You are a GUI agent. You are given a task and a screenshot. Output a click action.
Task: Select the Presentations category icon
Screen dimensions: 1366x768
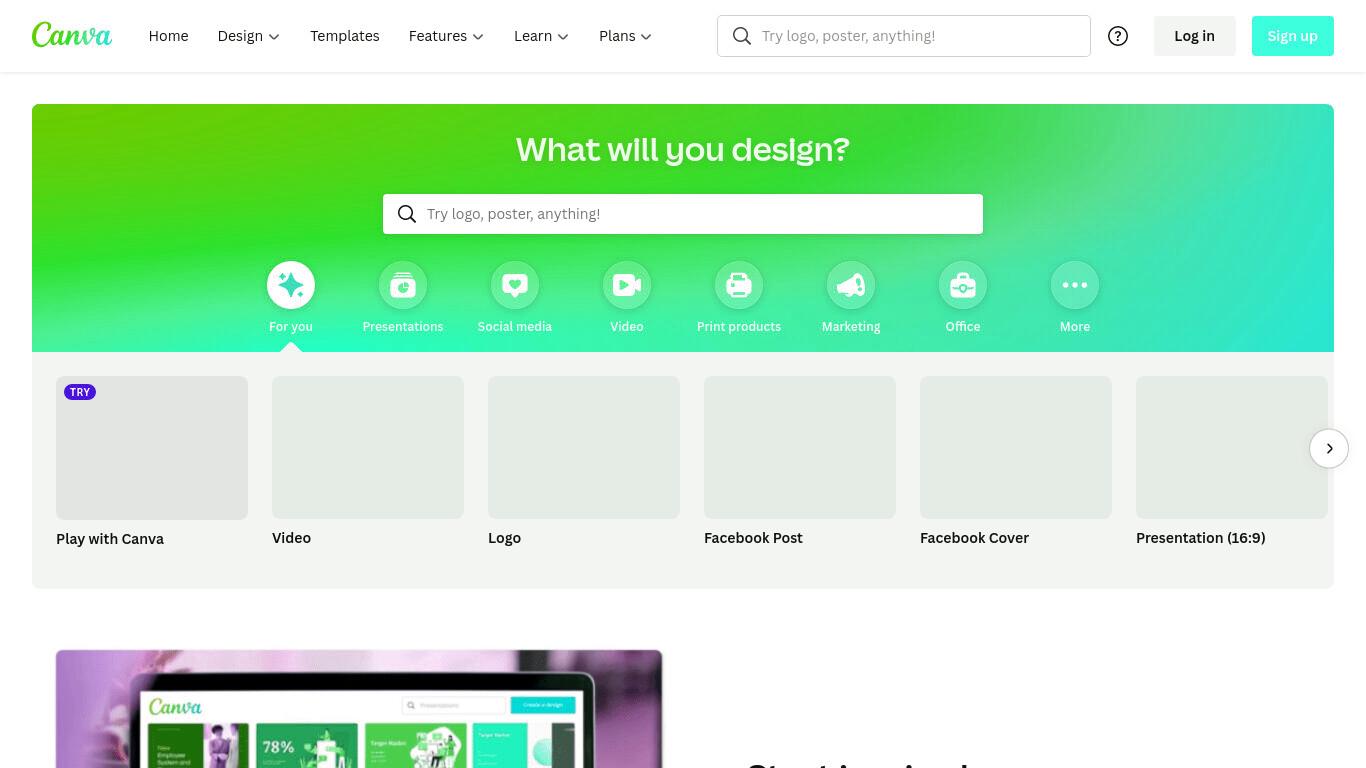click(403, 286)
